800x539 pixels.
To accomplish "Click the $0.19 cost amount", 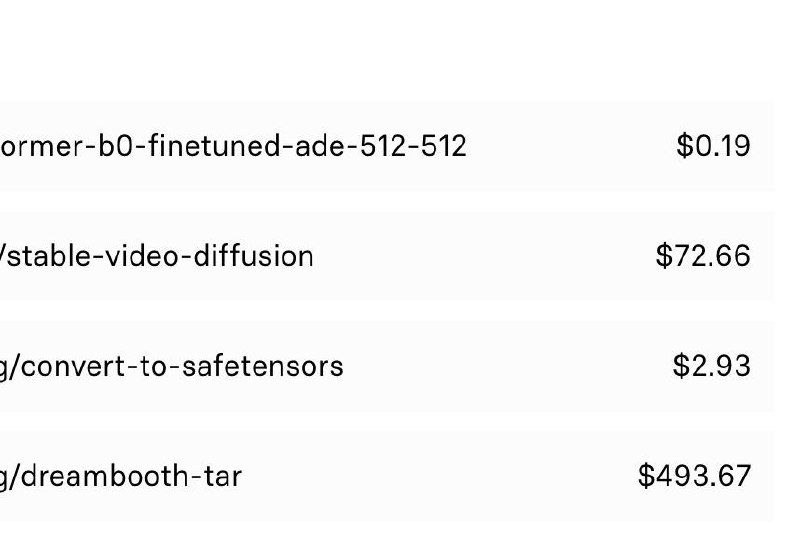I will [713, 147].
